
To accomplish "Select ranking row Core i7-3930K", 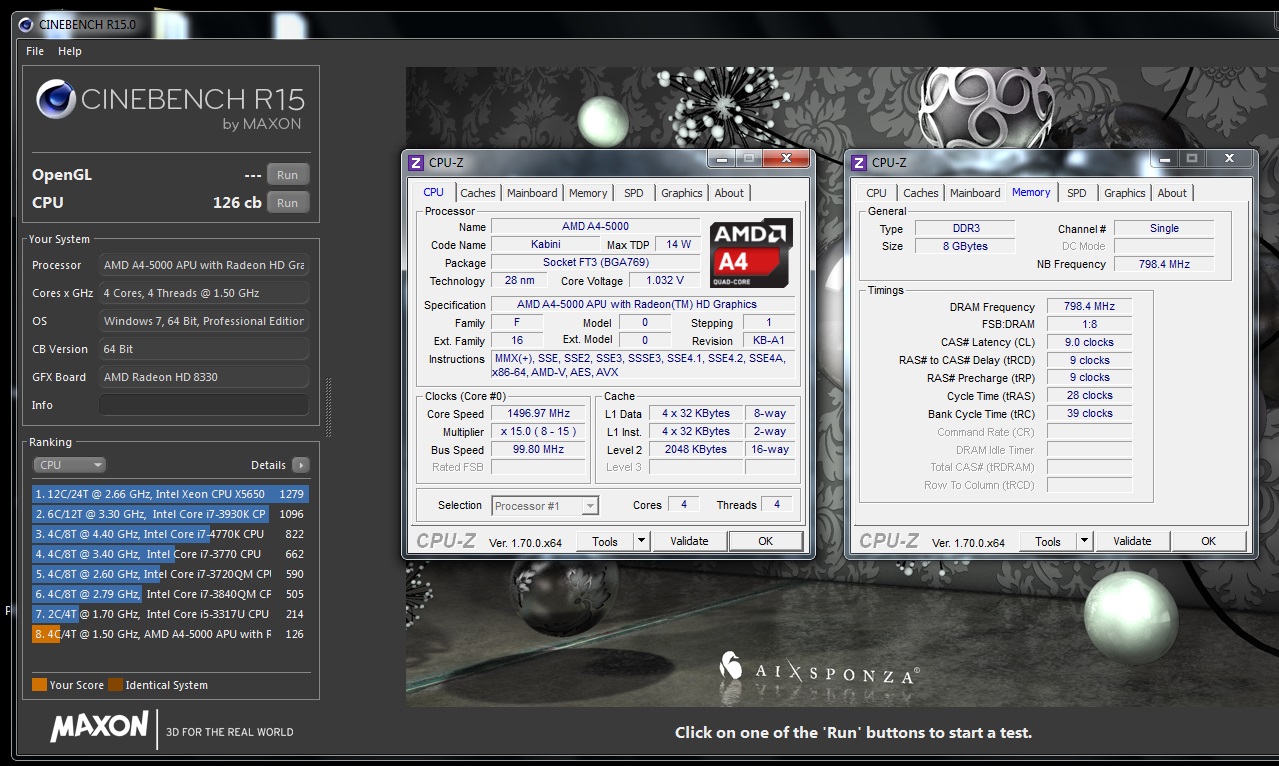I will [170, 514].
